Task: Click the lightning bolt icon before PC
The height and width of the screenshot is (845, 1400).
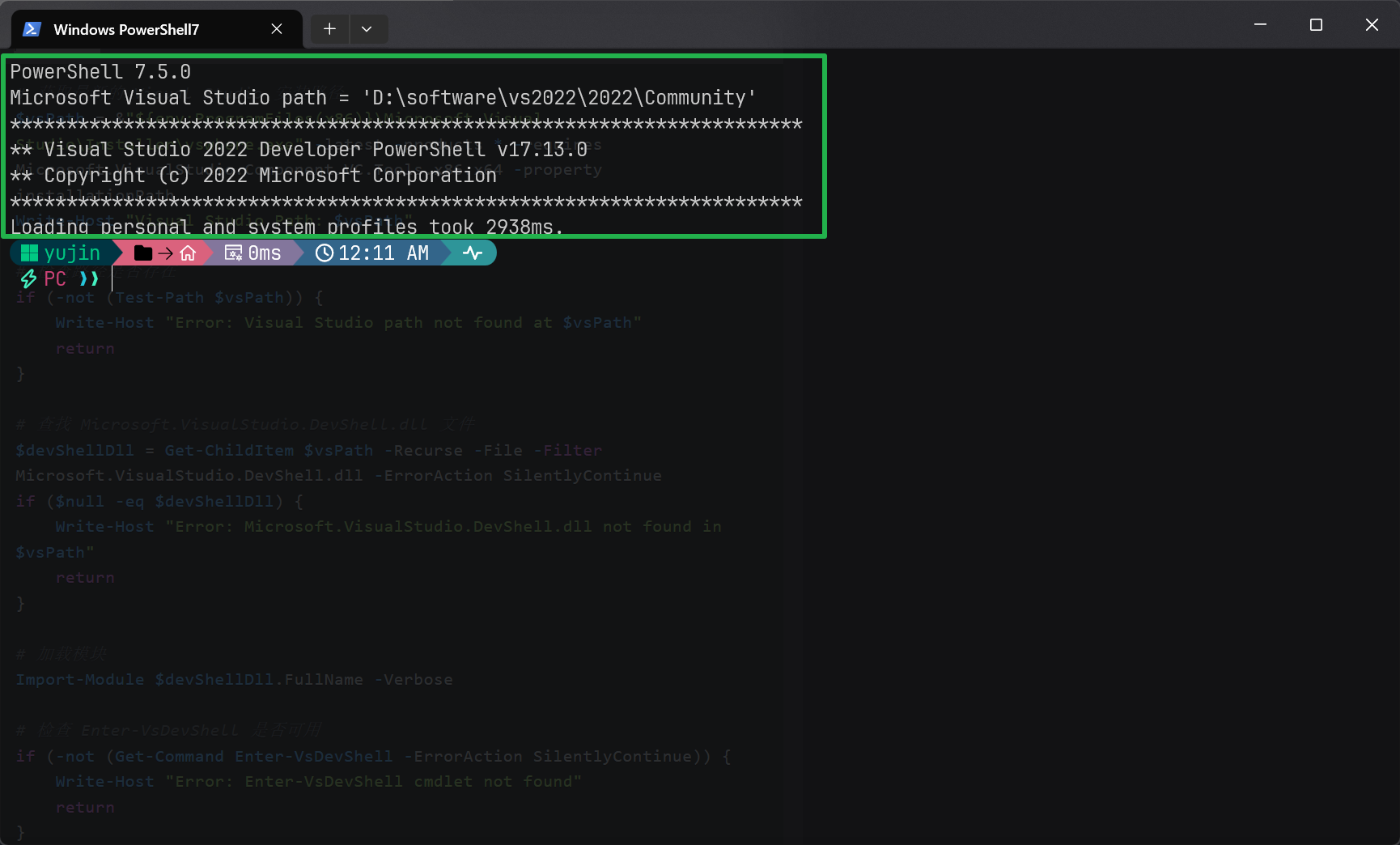Action: pos(28,279)
